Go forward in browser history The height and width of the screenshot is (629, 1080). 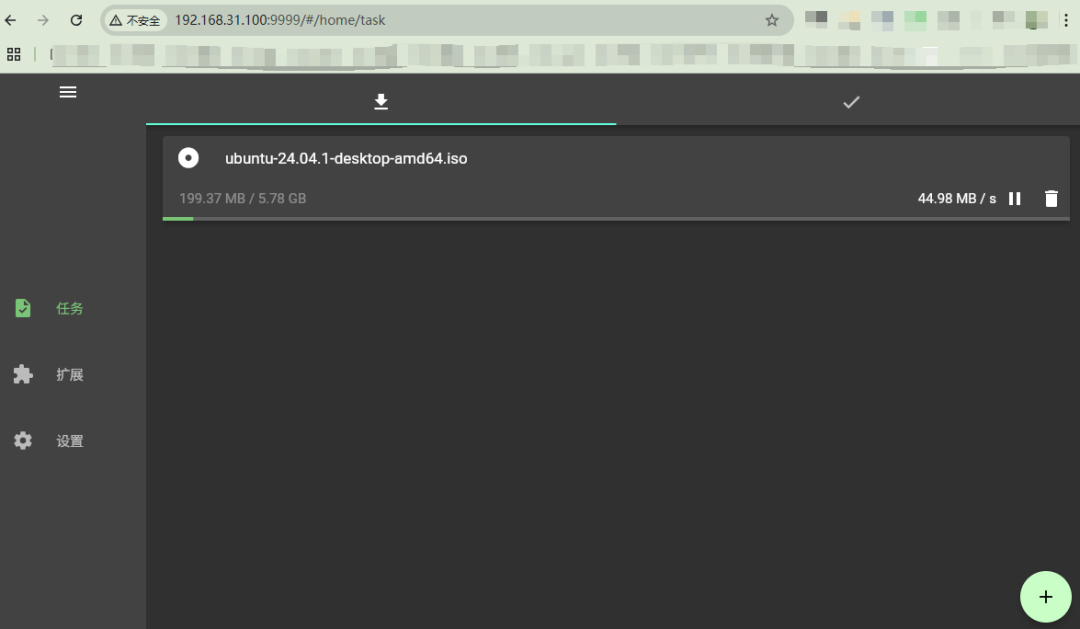pos(43,20)
